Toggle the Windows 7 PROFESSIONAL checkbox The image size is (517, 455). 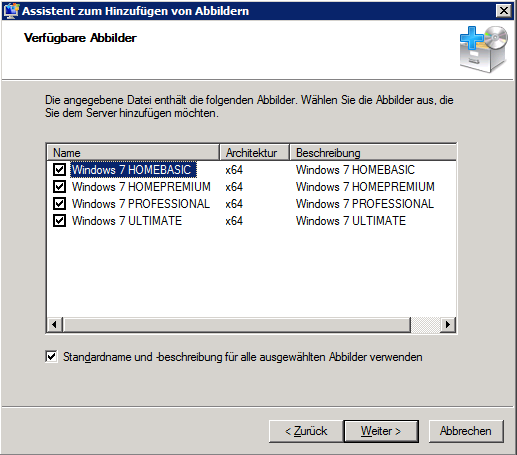tap(59, 203)
